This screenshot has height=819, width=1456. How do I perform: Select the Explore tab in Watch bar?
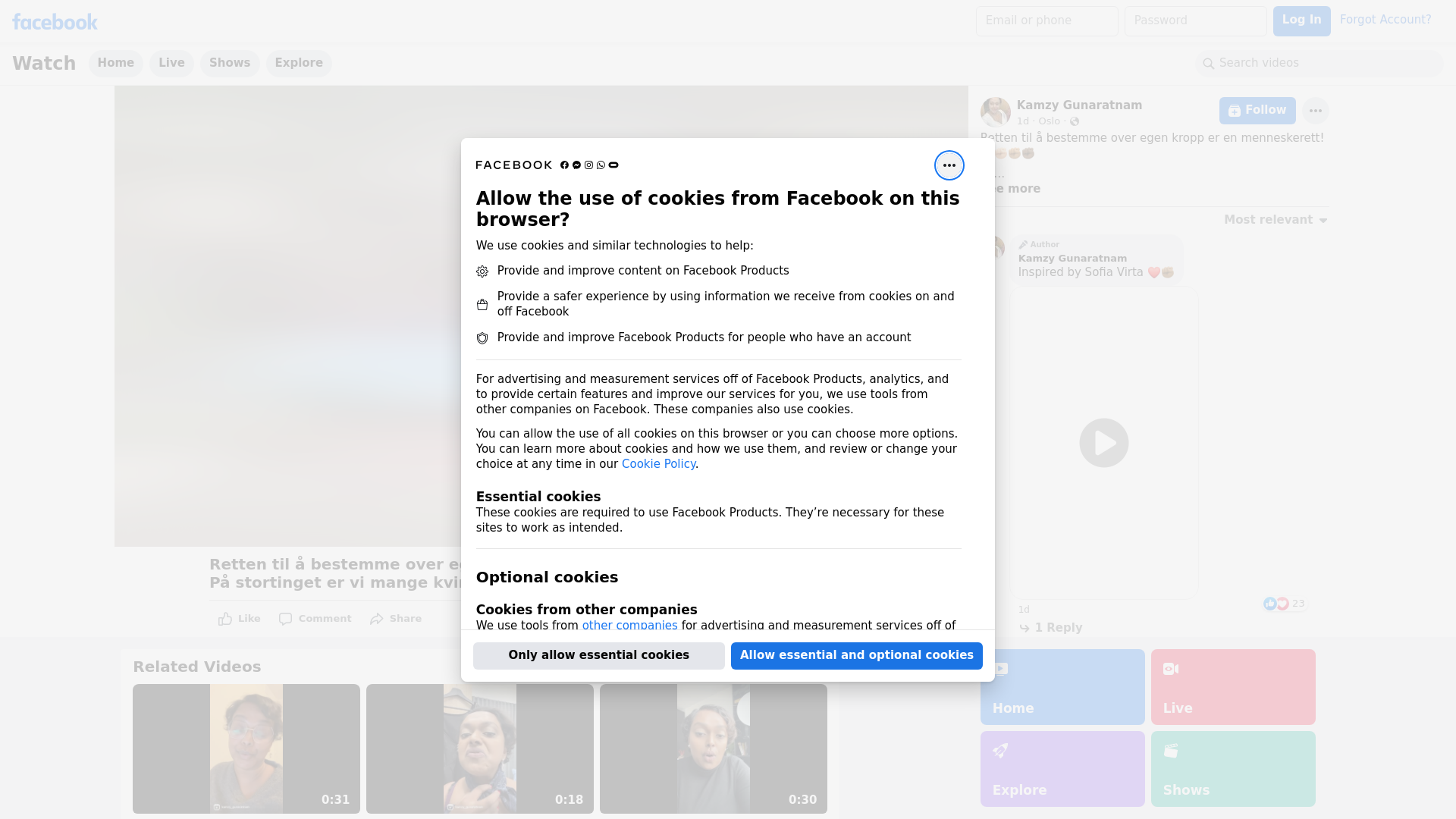click(299, 63)
